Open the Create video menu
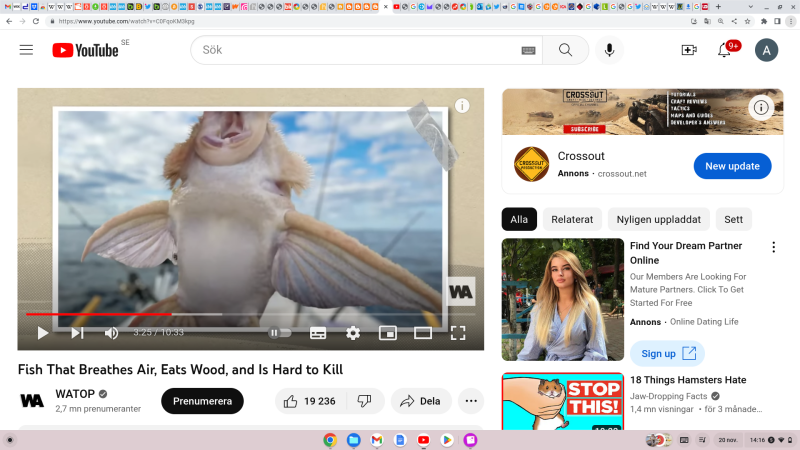The height and width of the screenshot is (450, 800). pos(689,50)
